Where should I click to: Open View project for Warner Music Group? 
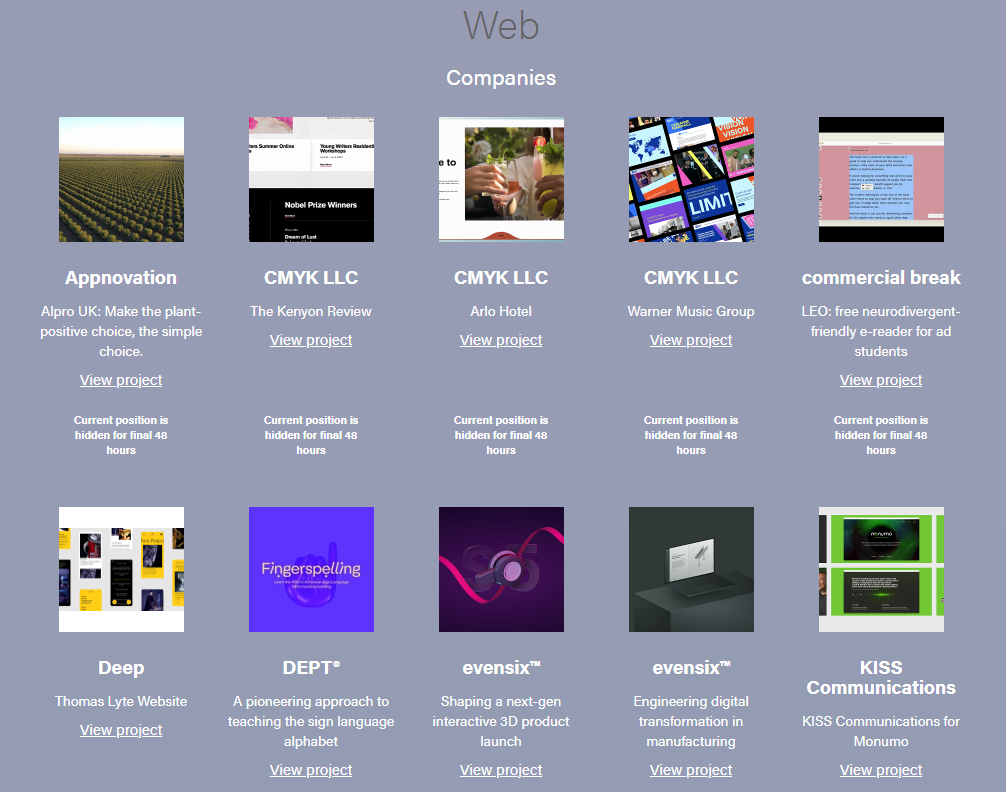691,340
